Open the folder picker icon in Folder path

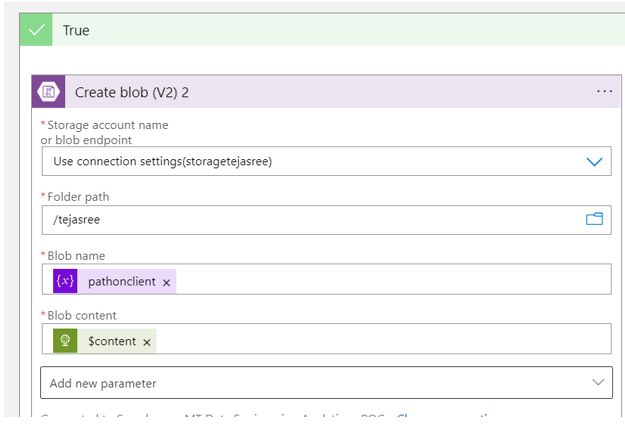[x=594, y=219]
